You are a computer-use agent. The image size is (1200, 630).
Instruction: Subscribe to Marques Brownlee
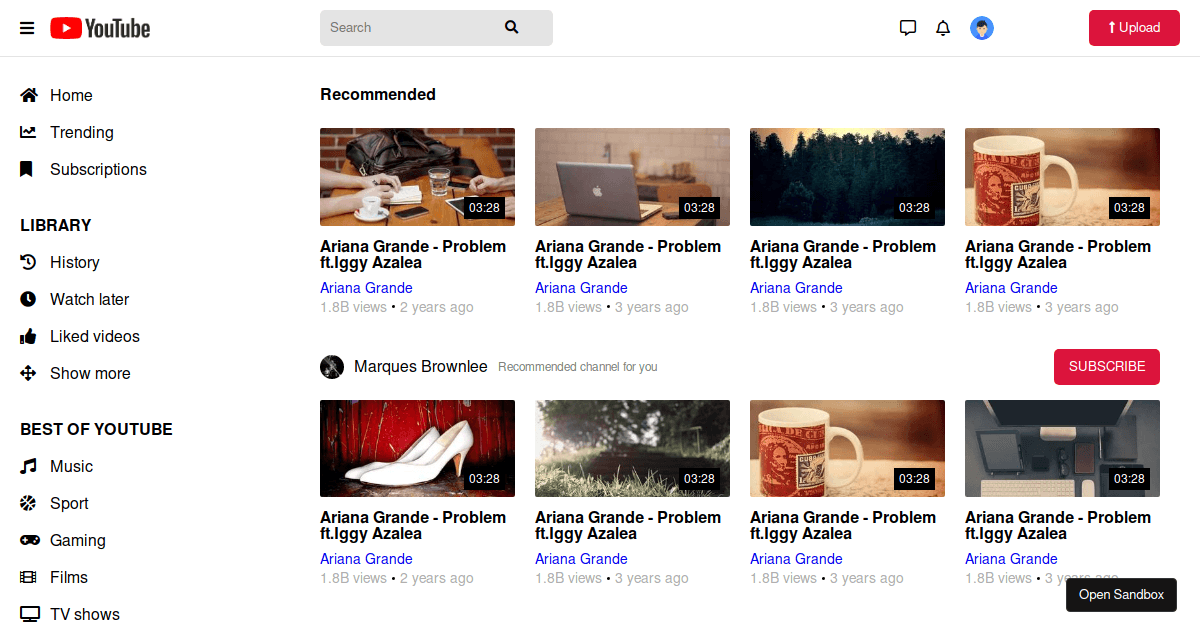coord(1107,367)
